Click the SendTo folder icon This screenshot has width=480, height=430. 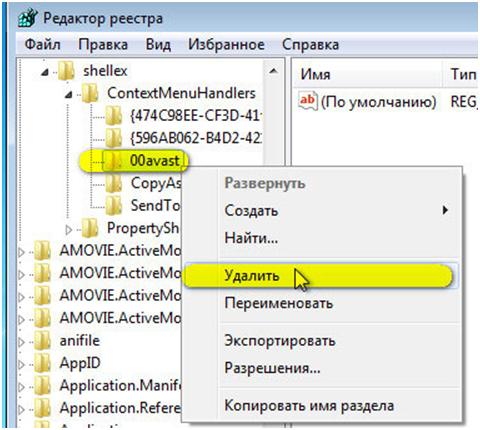click(114, 206)
